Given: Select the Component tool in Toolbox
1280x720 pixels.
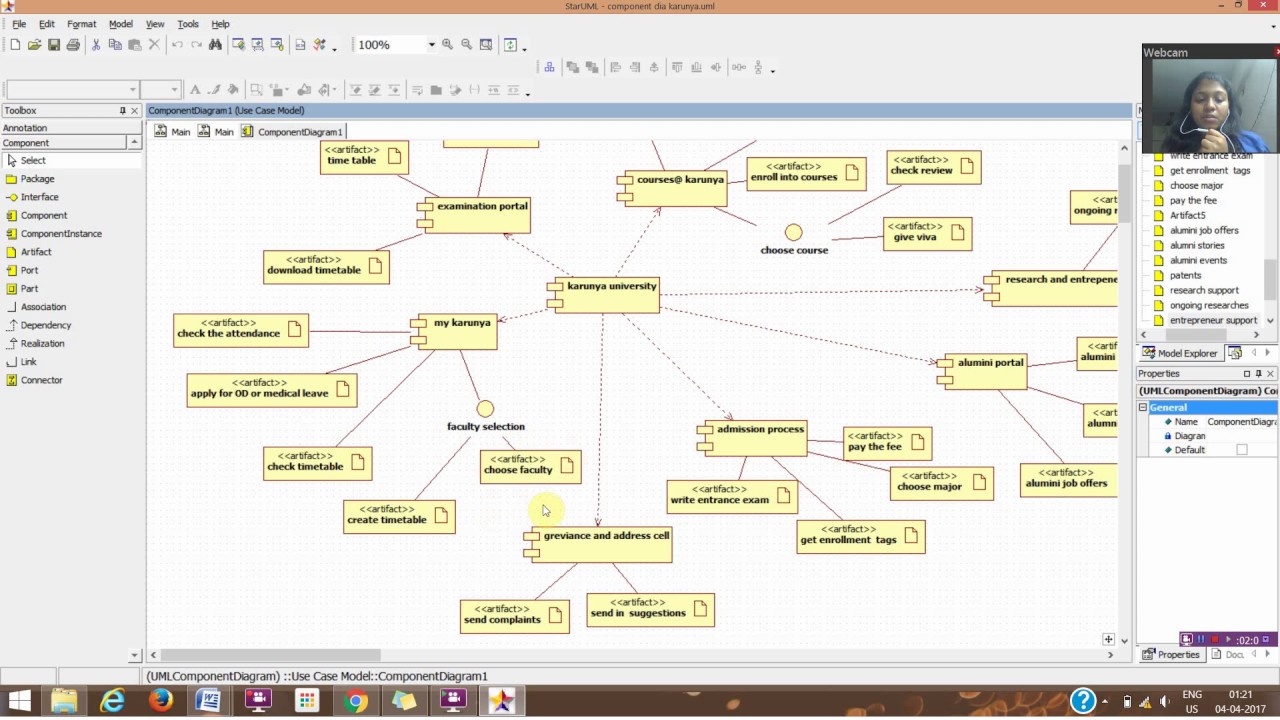Looking at the screenshot, I should point(44,215).
